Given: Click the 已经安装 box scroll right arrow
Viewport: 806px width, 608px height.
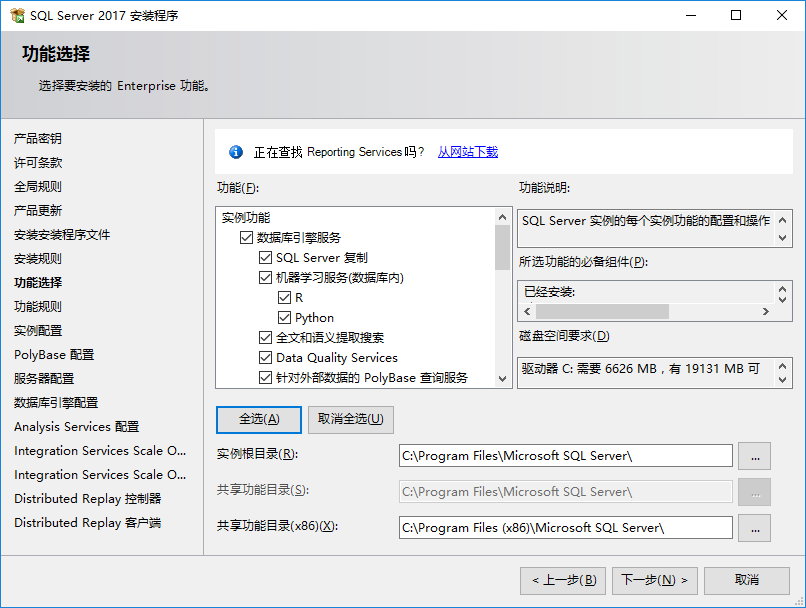Looking at the screenshot, I should click(766, 311).
